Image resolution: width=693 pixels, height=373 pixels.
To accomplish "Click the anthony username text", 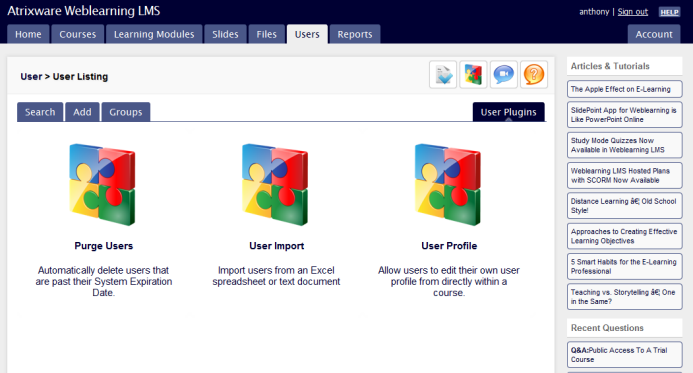I will tap(594, 12).
